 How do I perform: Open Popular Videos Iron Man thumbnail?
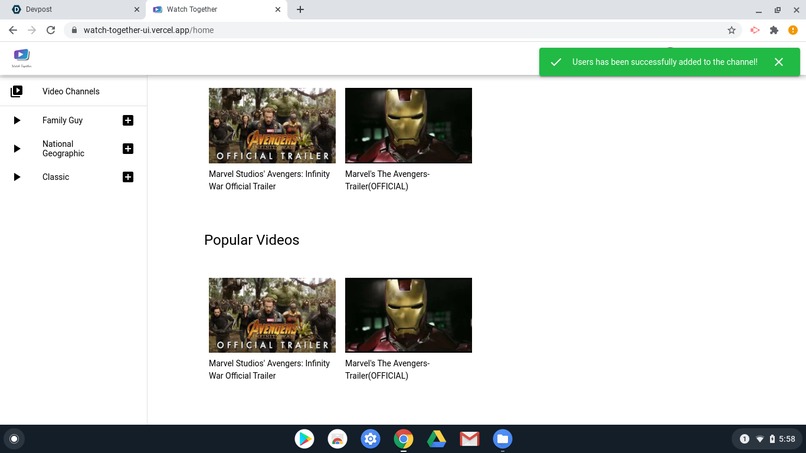408,315
